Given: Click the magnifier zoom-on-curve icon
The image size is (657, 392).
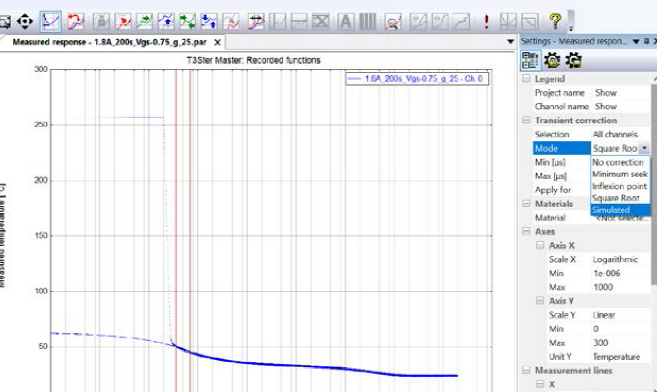Looking at the screenshot, I should pyautogui.click(x=393, y=21).
